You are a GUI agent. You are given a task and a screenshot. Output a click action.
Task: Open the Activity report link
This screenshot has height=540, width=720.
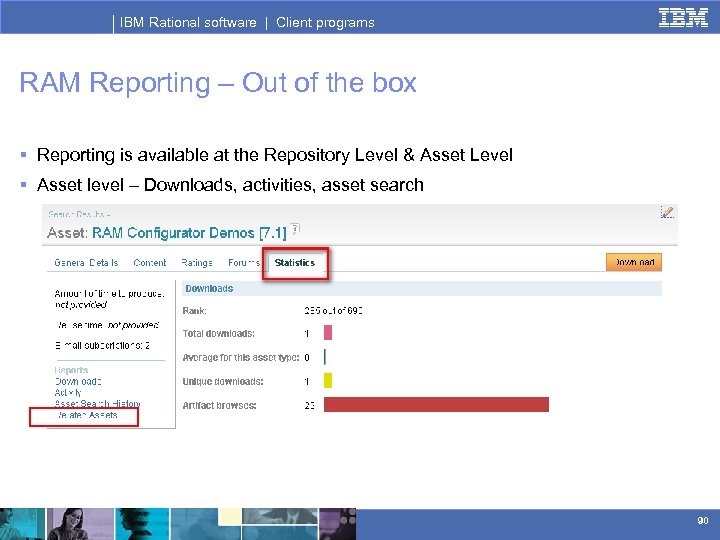(x=68, y=393)
